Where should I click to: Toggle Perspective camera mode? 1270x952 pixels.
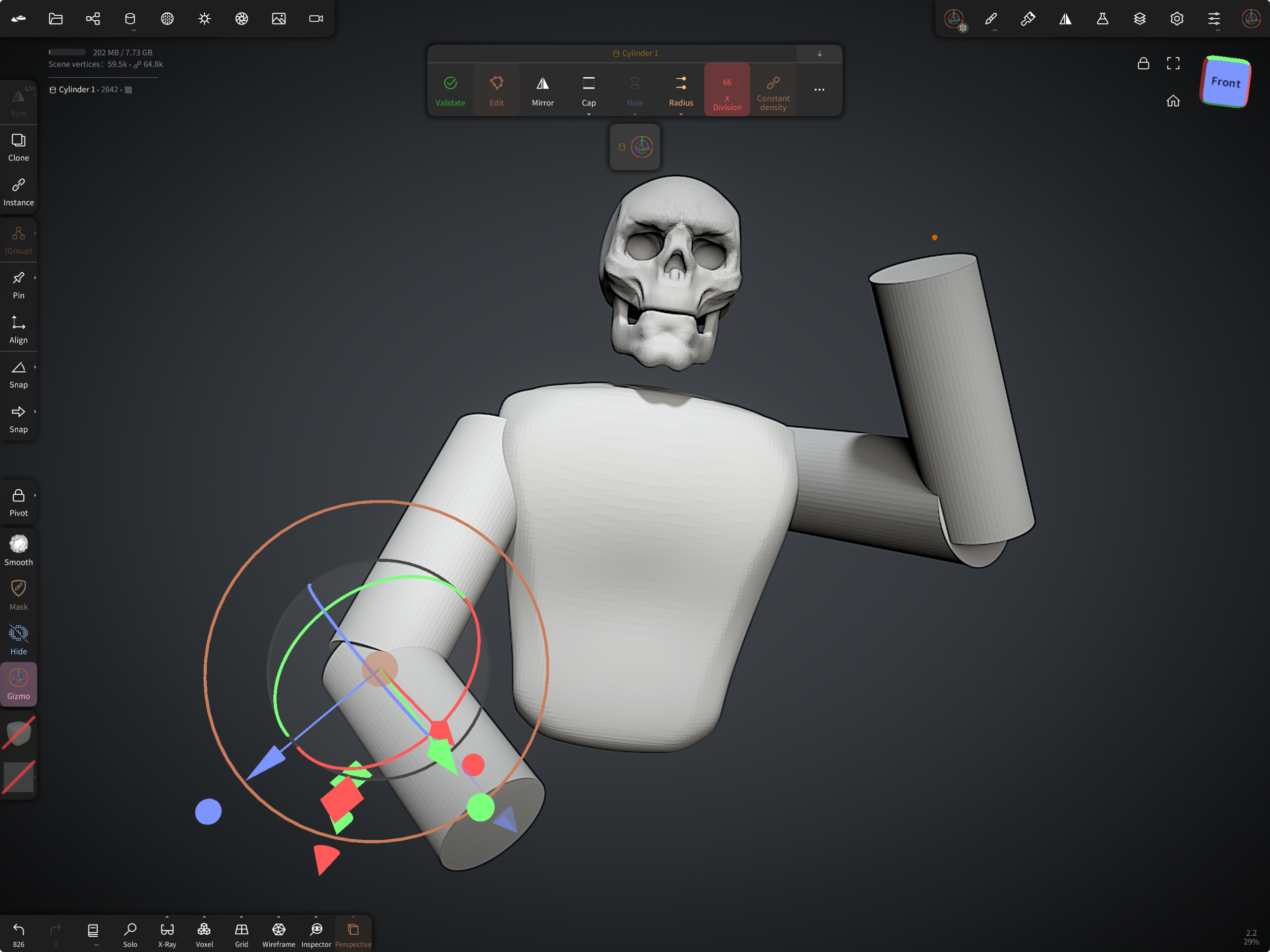click(353, 933)
